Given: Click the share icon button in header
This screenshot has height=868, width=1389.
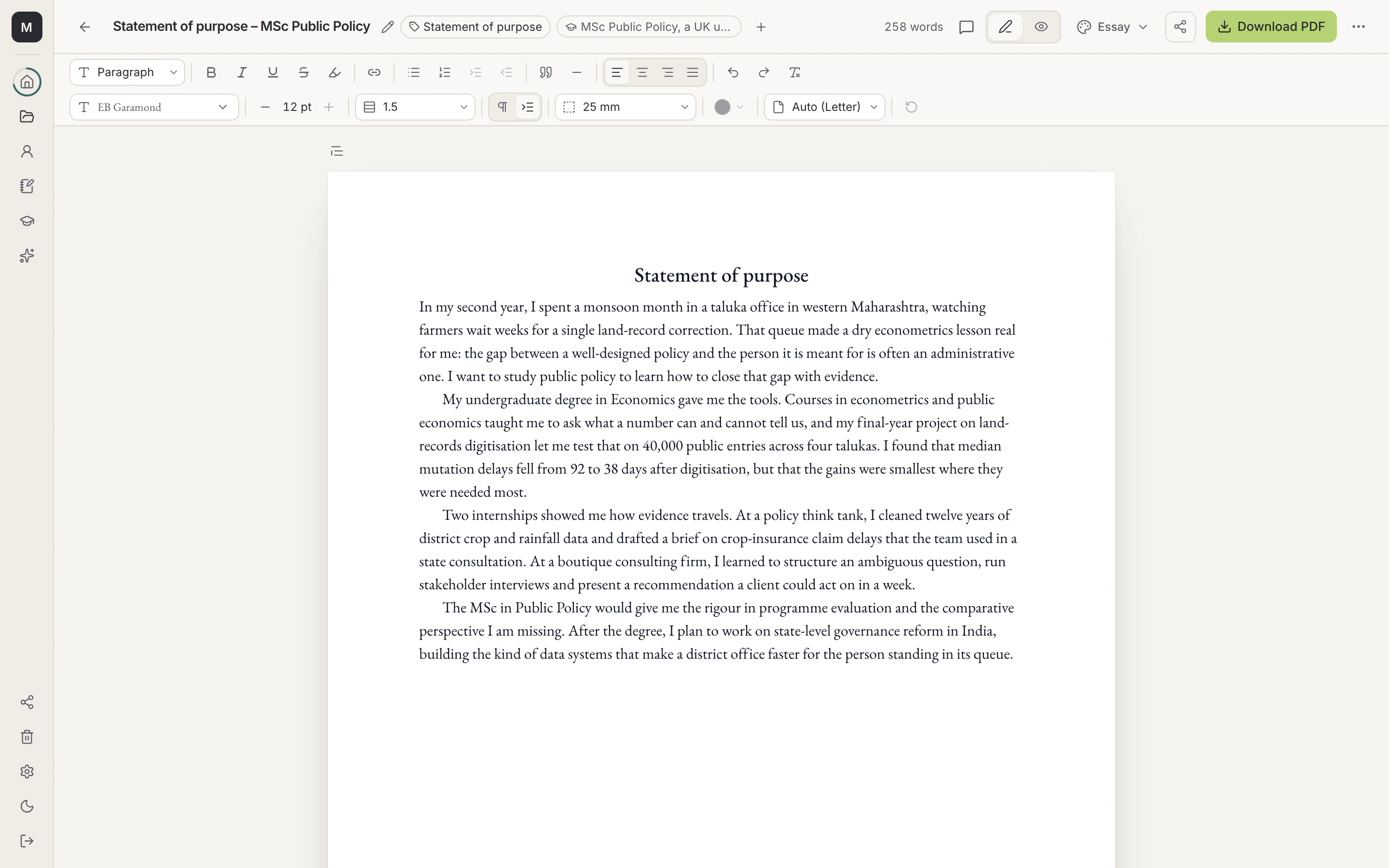Looking at the screenshot, I should coord(1180,27).
